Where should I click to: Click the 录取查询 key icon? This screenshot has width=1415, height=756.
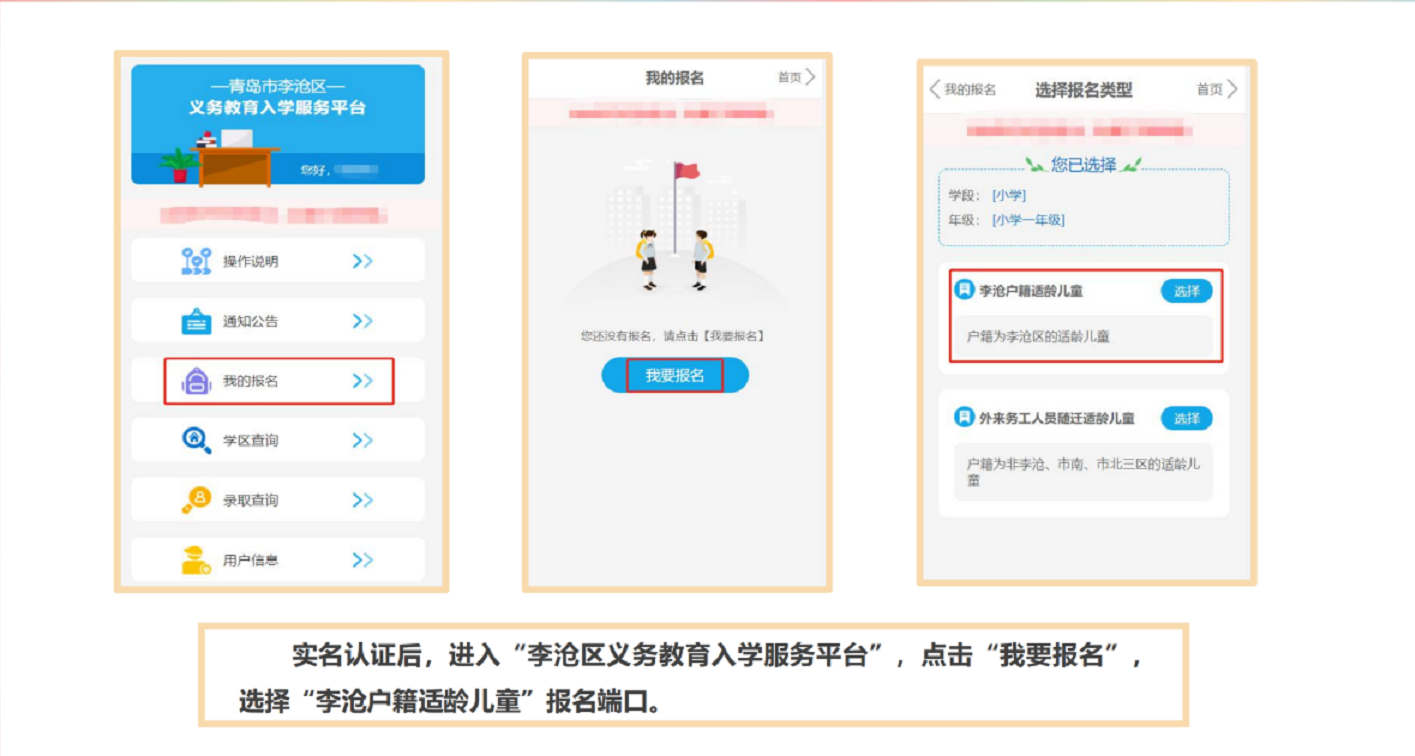196,500
